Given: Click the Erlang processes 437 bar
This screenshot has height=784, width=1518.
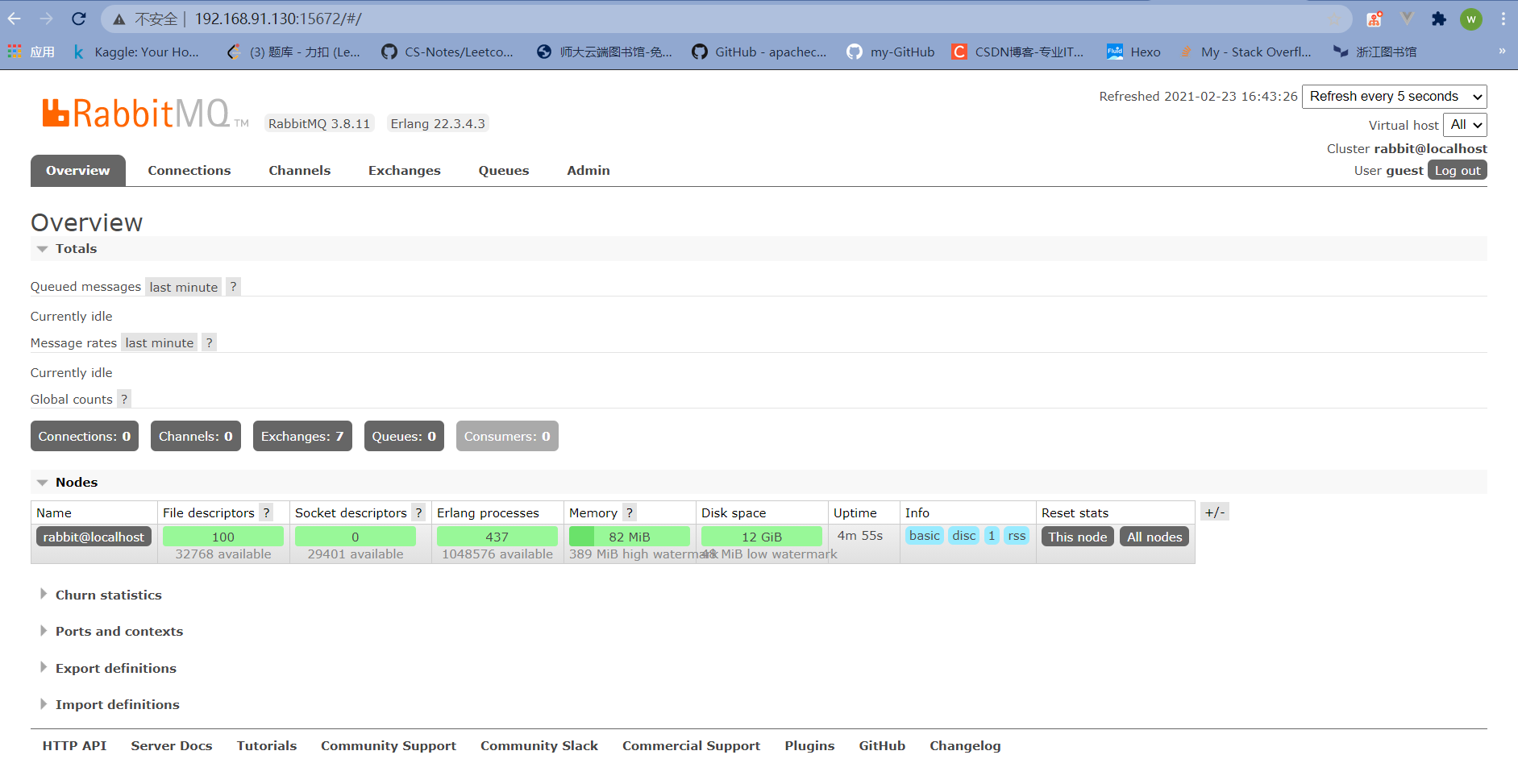Looking at the screenshot, I should (497, 537).
